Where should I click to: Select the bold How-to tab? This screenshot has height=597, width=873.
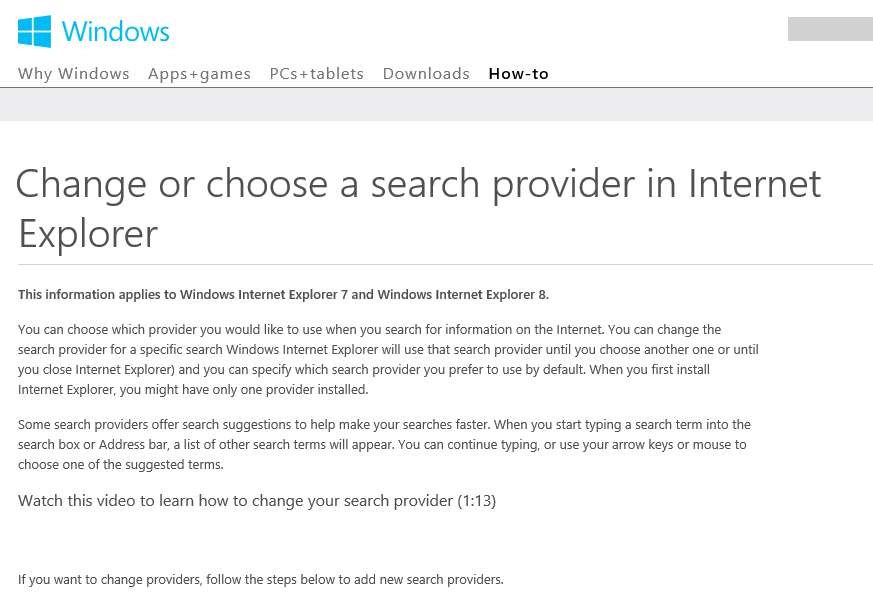coord(519,74)
